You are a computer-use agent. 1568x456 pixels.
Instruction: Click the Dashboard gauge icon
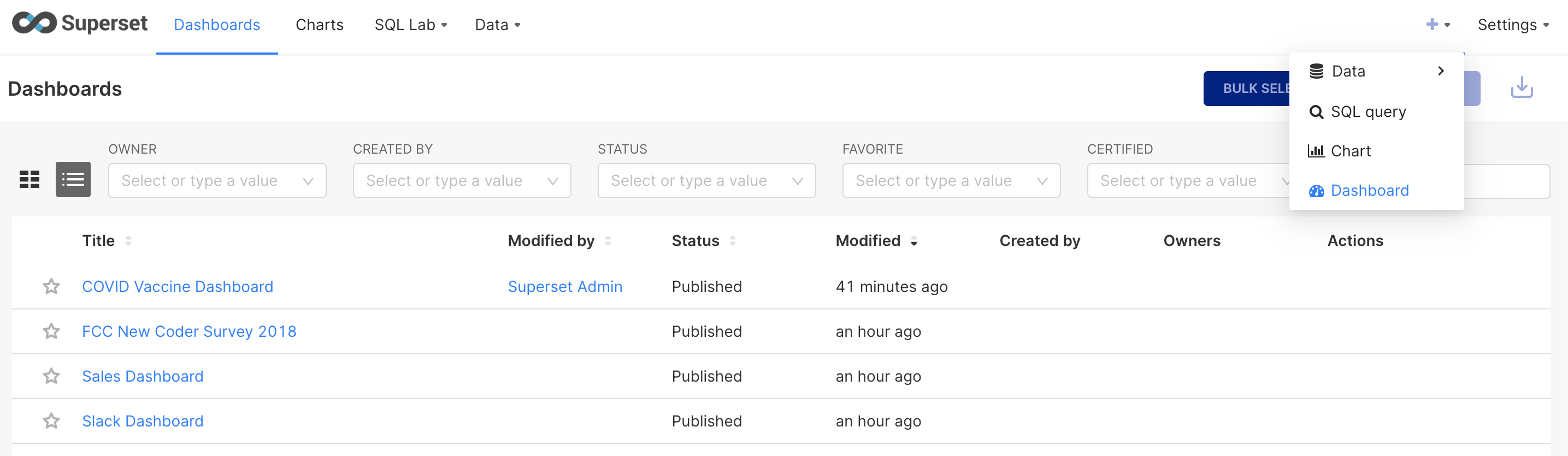click(1317, 191)
